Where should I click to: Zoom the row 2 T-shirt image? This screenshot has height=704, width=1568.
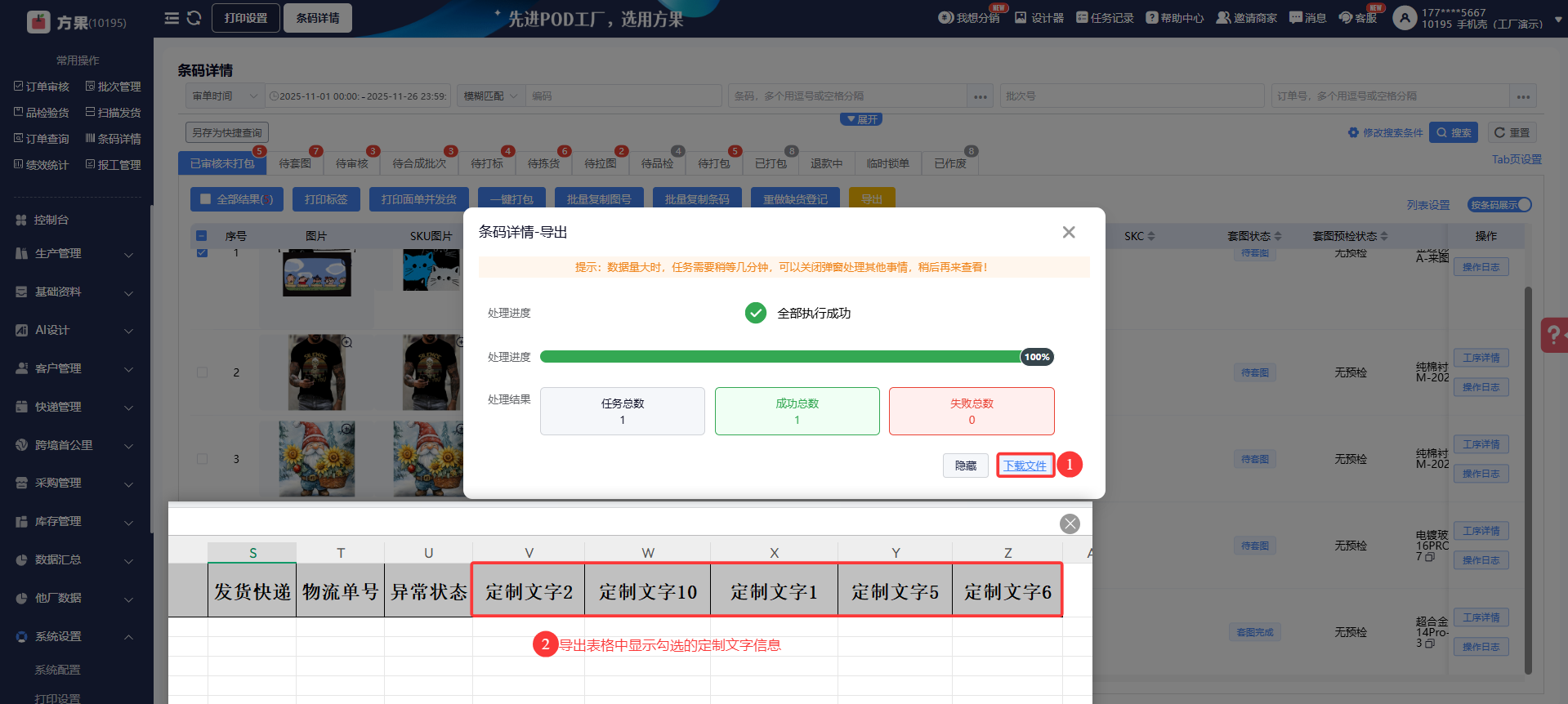pyautogui.click(x=346, y=342)
